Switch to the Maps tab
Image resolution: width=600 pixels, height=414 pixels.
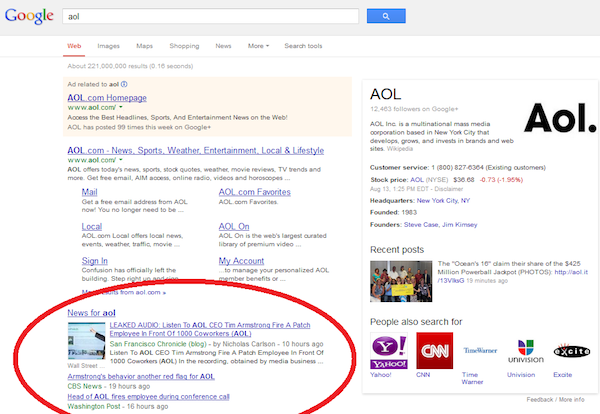coord(145,46)
